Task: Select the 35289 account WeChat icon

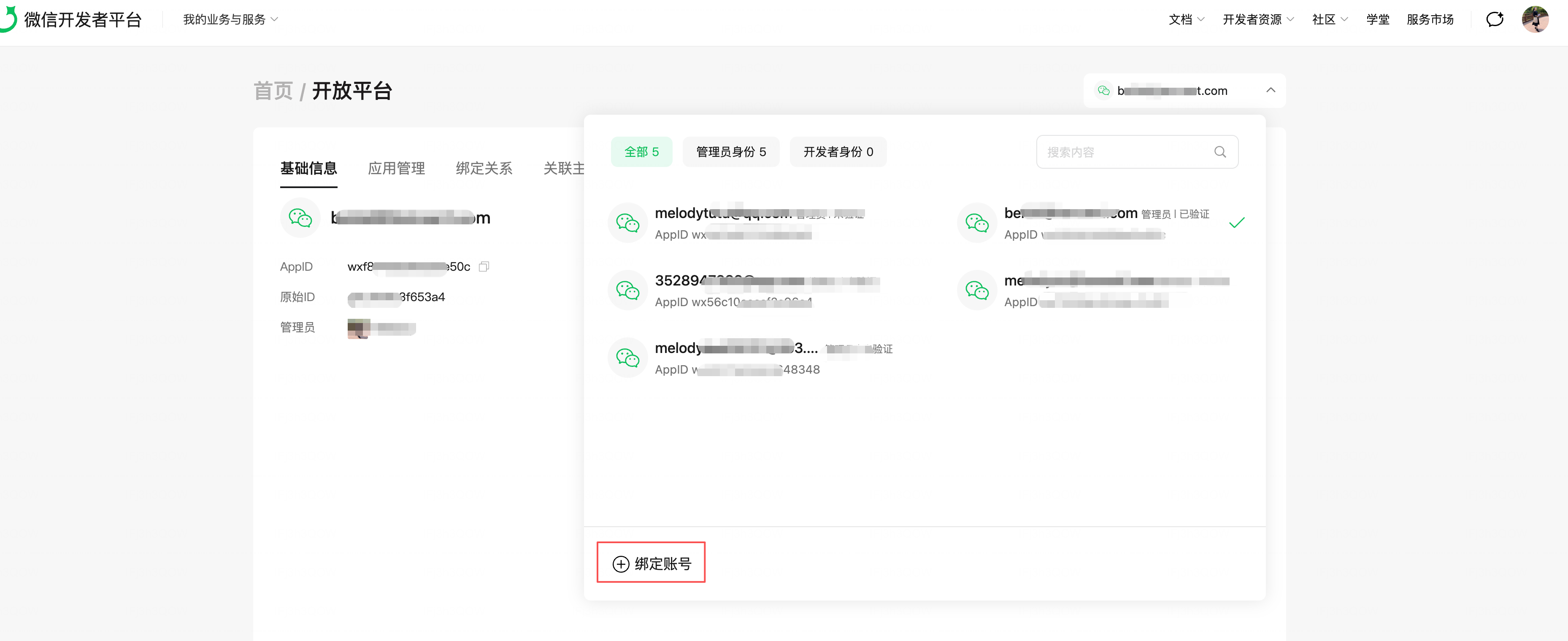Action: (x=627, y=290)
